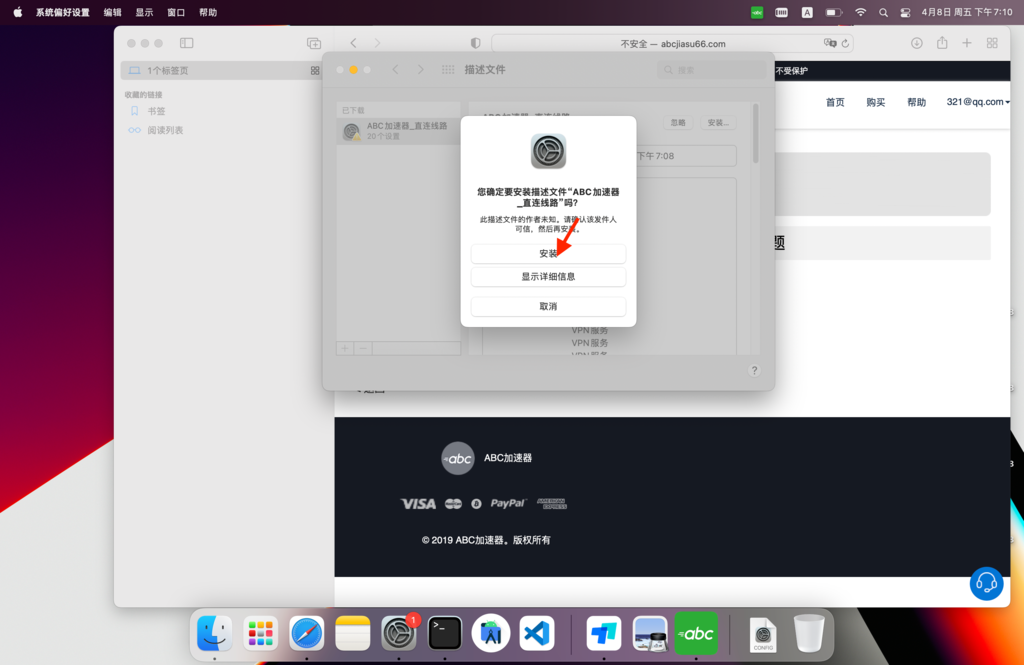The height and width of the screenshot is (665, 1024).
Task: Reload the page in Safari
Action: 845,43
